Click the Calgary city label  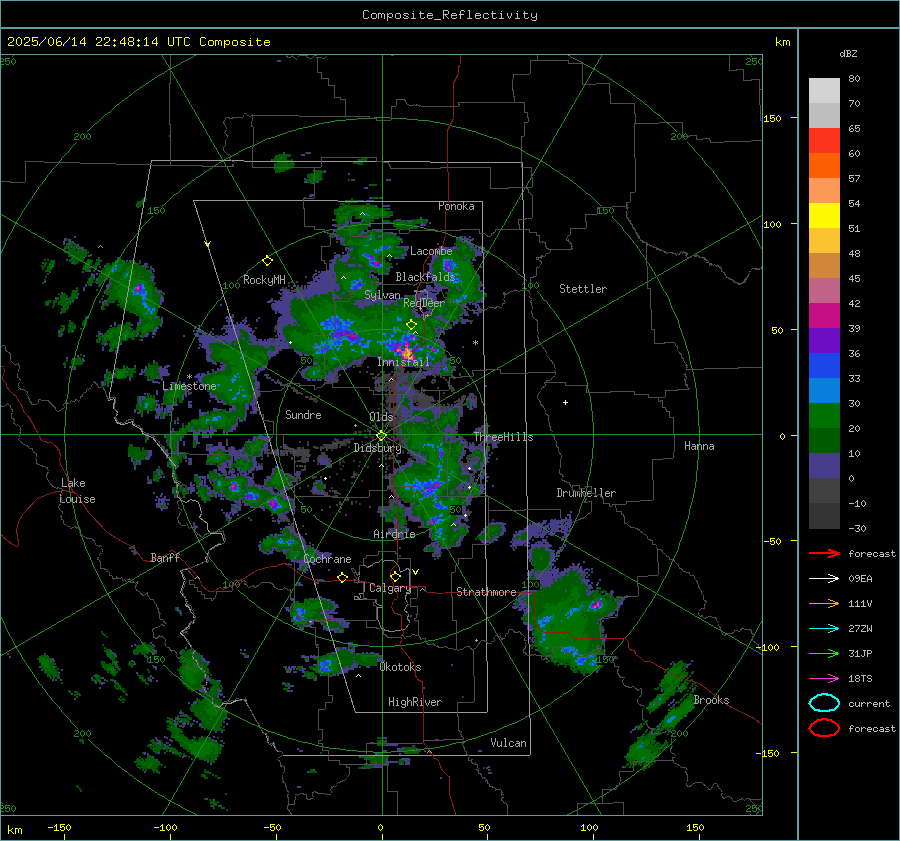click(390, 588)
